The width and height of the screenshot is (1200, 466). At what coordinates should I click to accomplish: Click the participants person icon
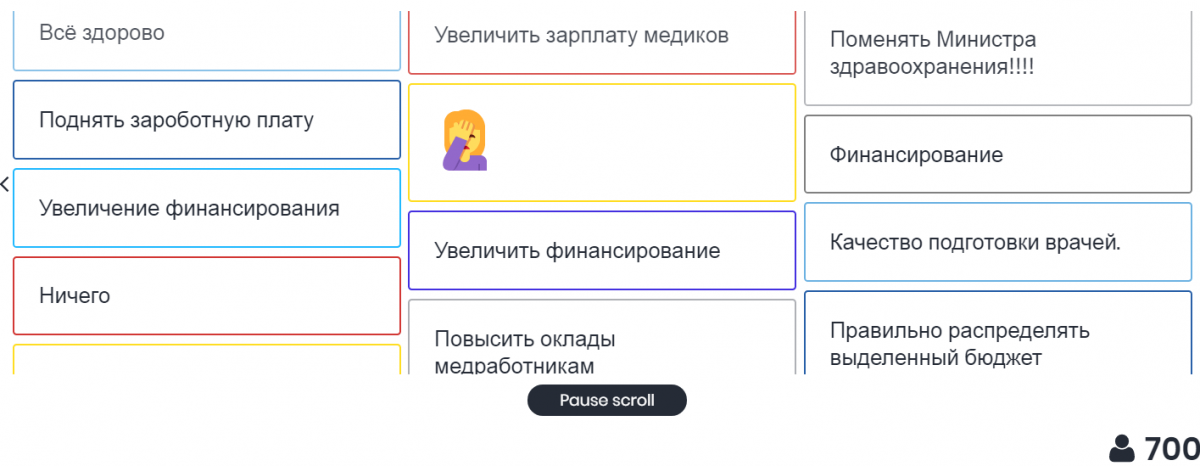[x=1124, y=448]
